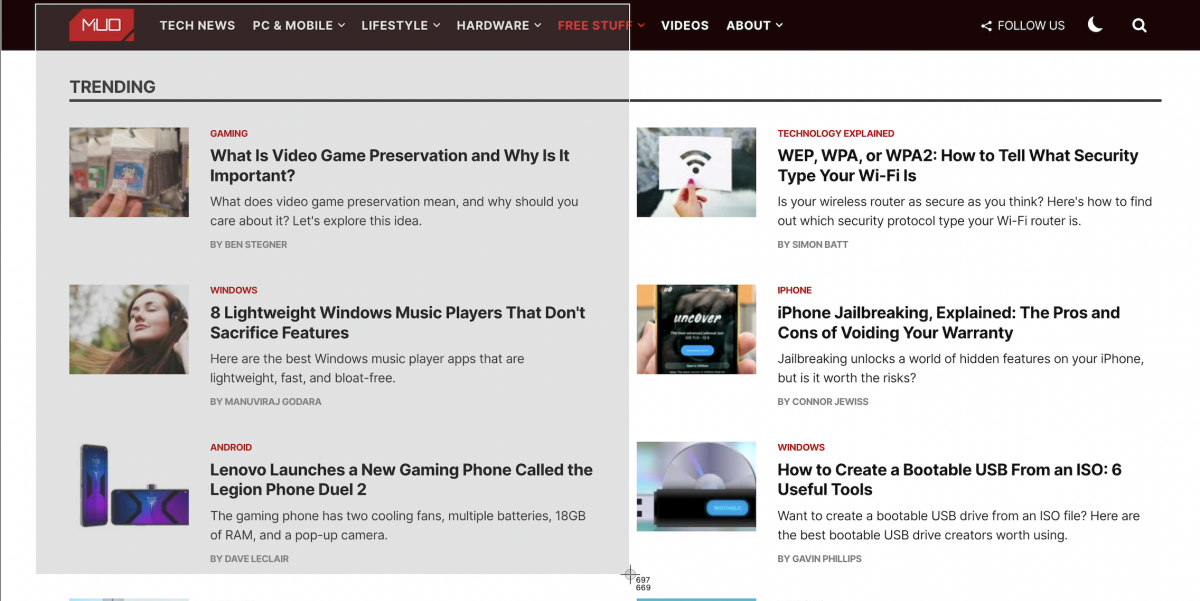Open the LIFESTYLE dropdown chevron
This screenshot has height=601, width=1200.
click(438, 26)
